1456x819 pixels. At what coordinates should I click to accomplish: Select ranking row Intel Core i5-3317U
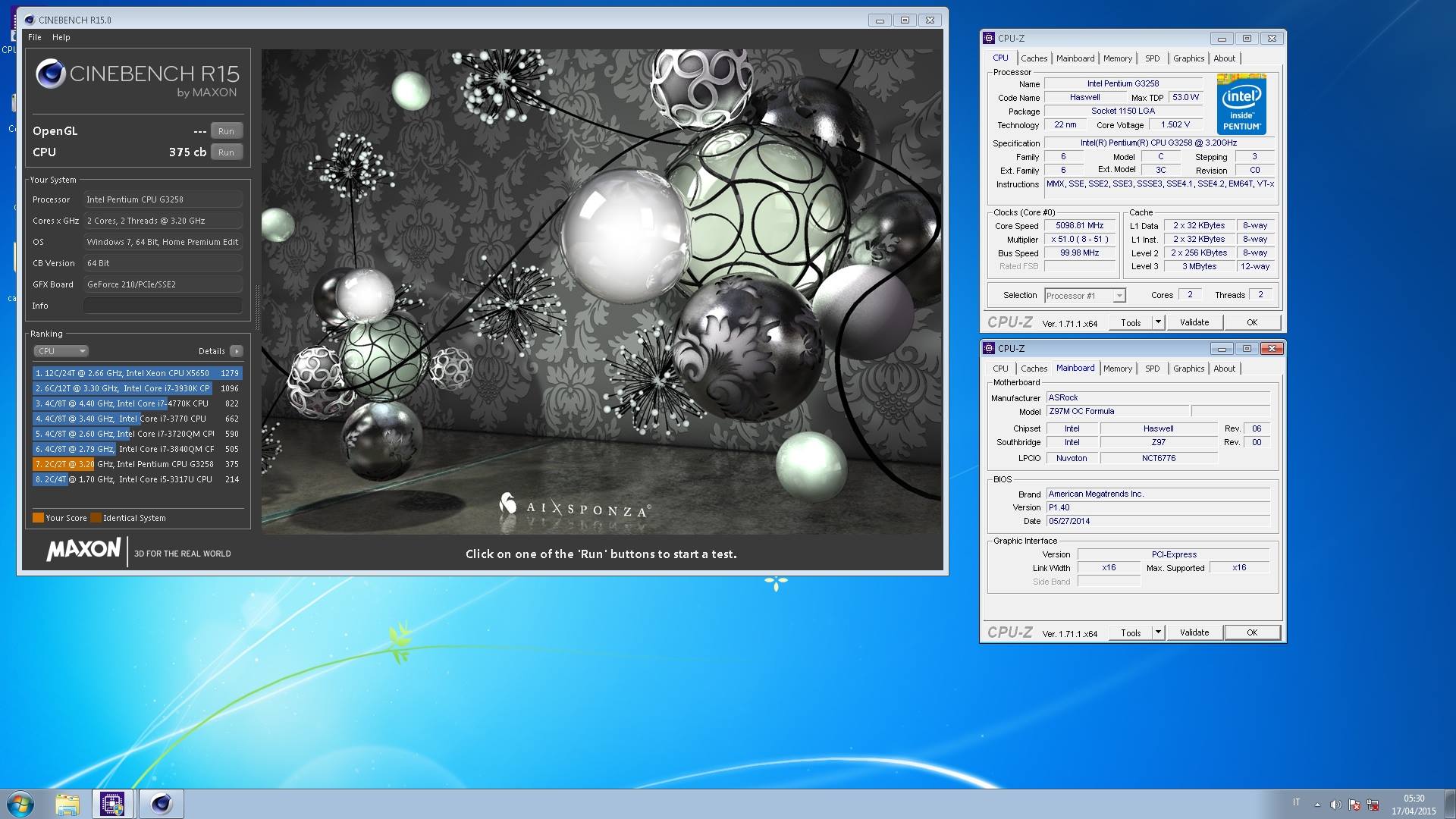[x=137, y=479]
